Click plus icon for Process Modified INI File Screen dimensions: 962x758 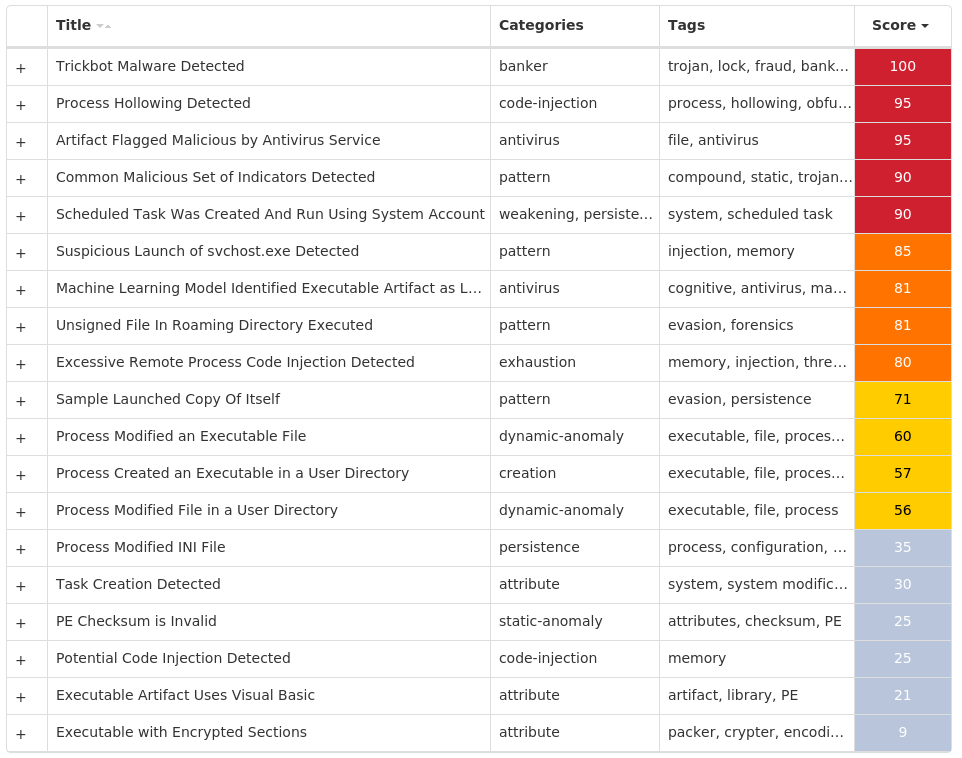click(21, 549)
